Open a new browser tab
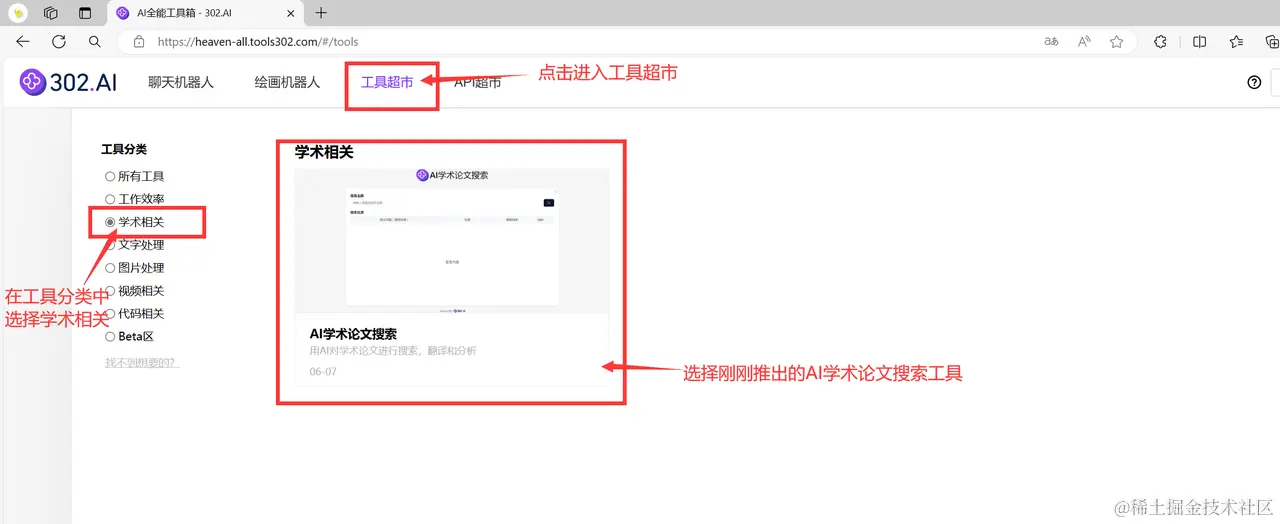The height and width of the screenshot is (524, 1280). (320, 13)
